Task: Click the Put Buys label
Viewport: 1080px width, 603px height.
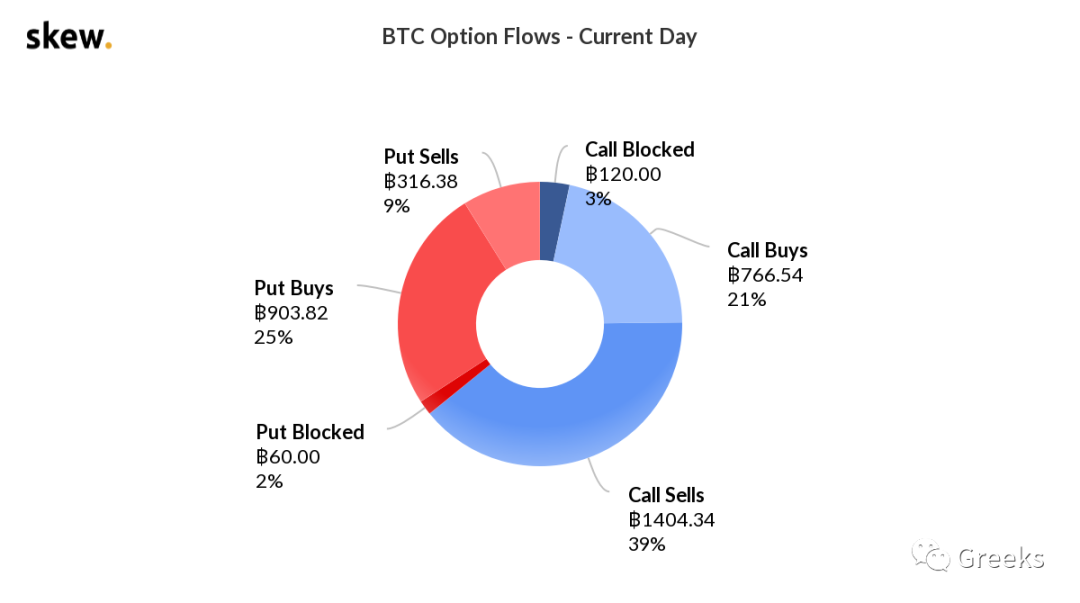Action: point(294,288)
